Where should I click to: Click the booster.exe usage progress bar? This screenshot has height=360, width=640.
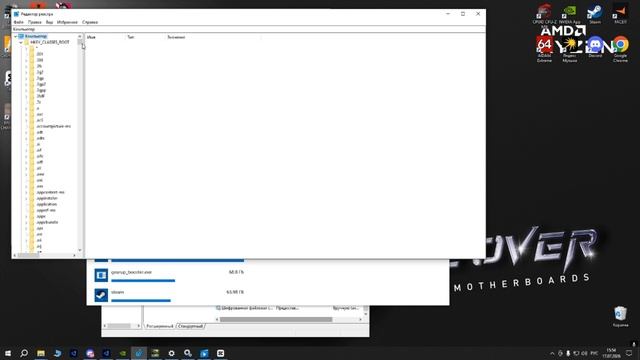pyautogui.click(x=143, y=281)
